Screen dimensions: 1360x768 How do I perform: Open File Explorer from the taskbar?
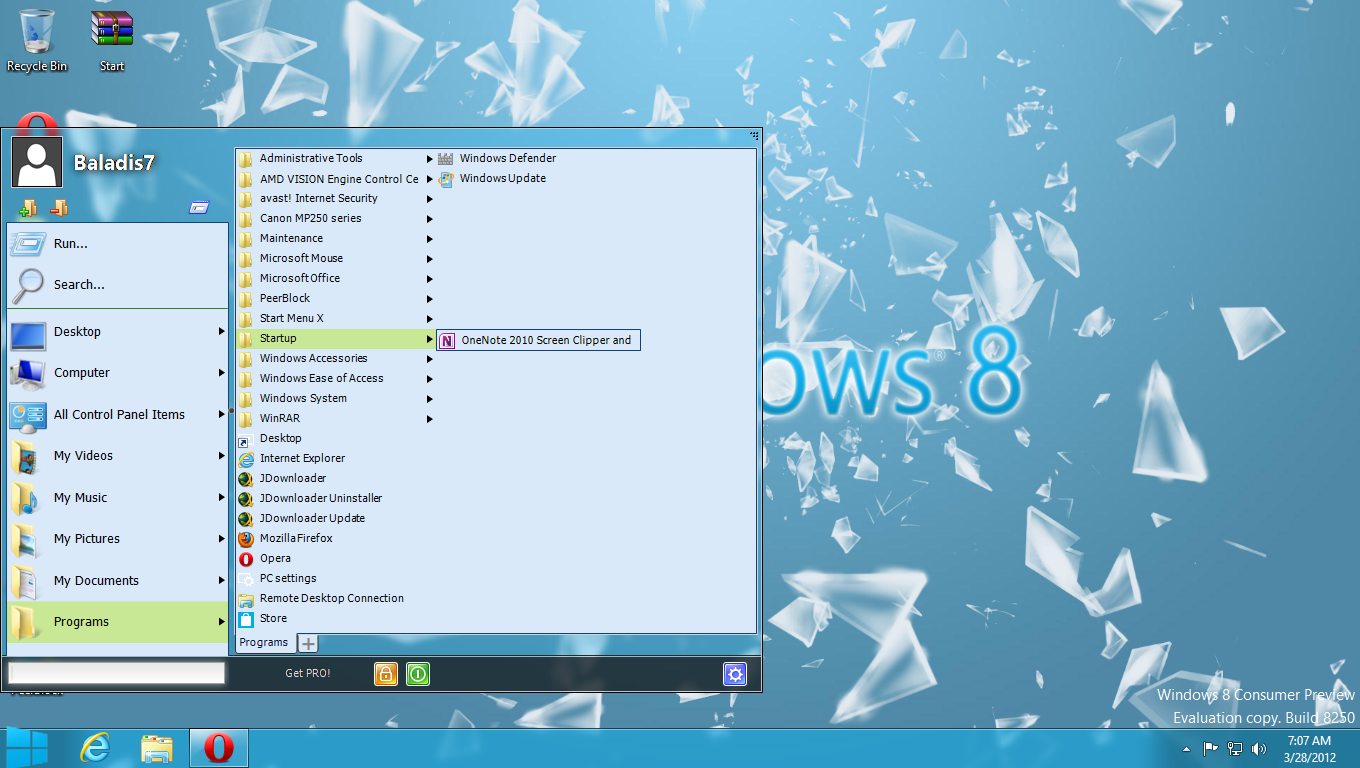tap(157, 748)
